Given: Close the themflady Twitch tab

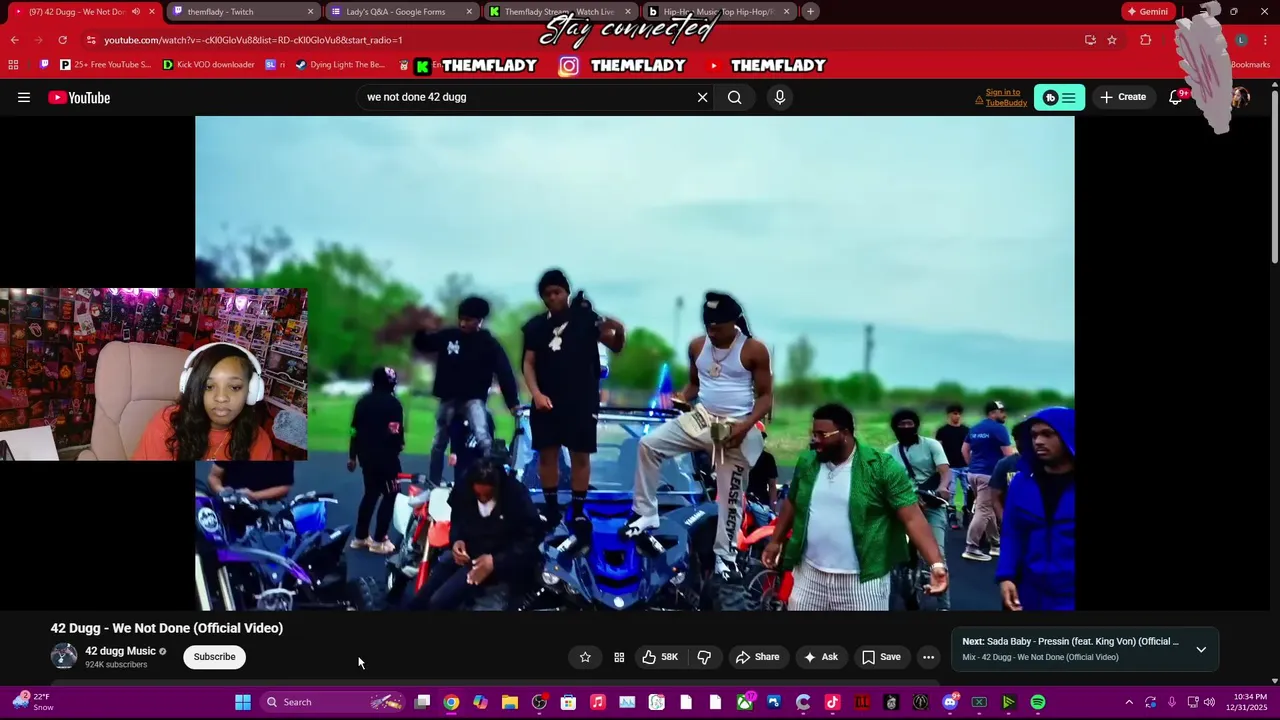Looking at the screenshot, I should [310, 12].
